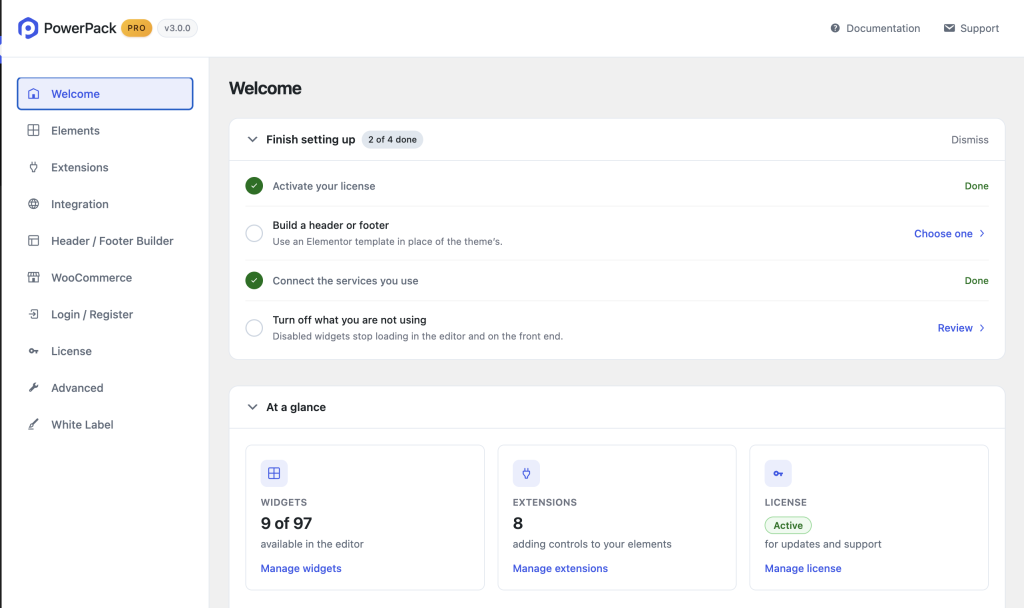Check the Build a header or footer circle
Screen dimensions: 1024x608
254,233
